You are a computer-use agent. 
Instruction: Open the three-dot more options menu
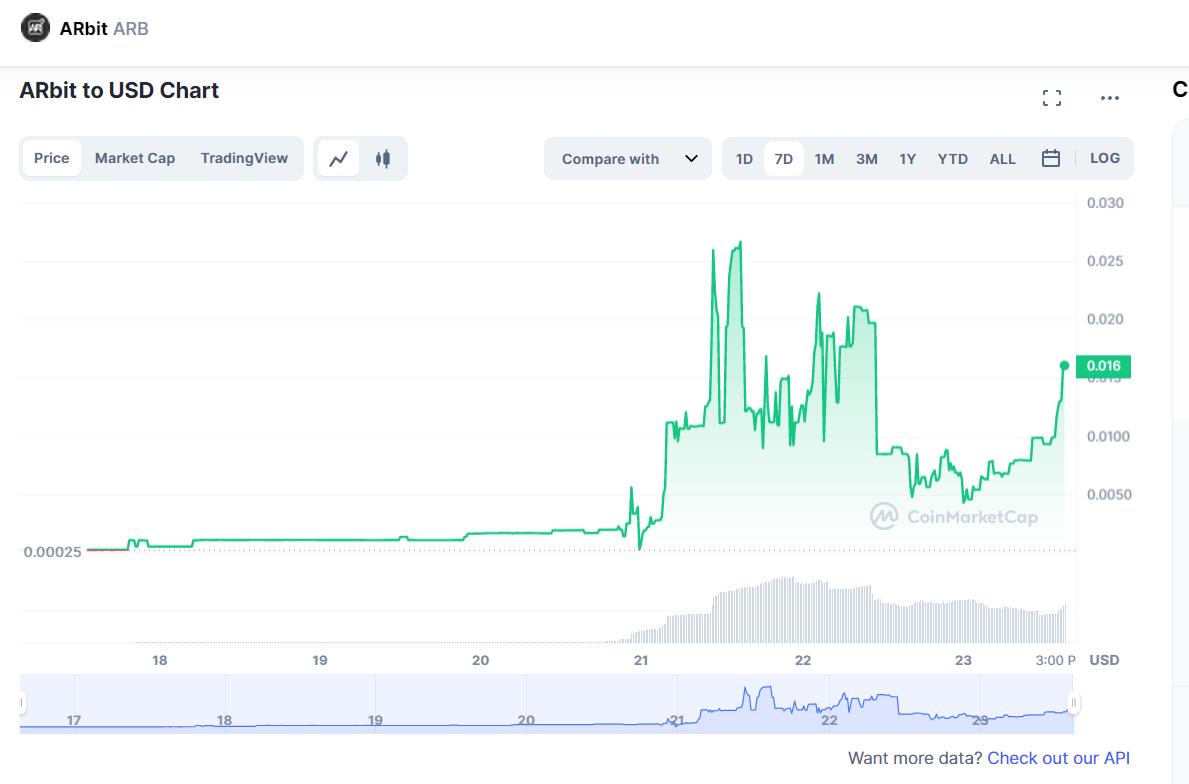(1109, 98)
